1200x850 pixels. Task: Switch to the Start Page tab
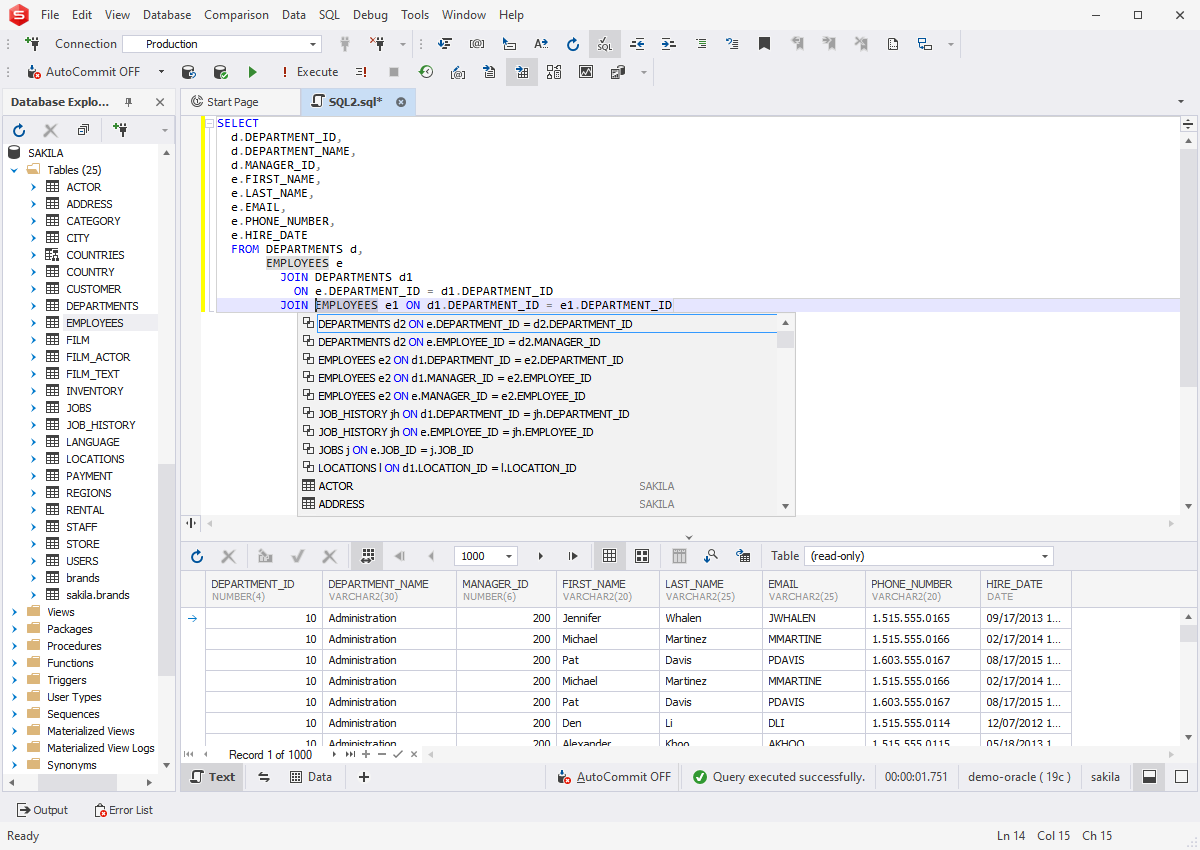[x=231, y=102]
